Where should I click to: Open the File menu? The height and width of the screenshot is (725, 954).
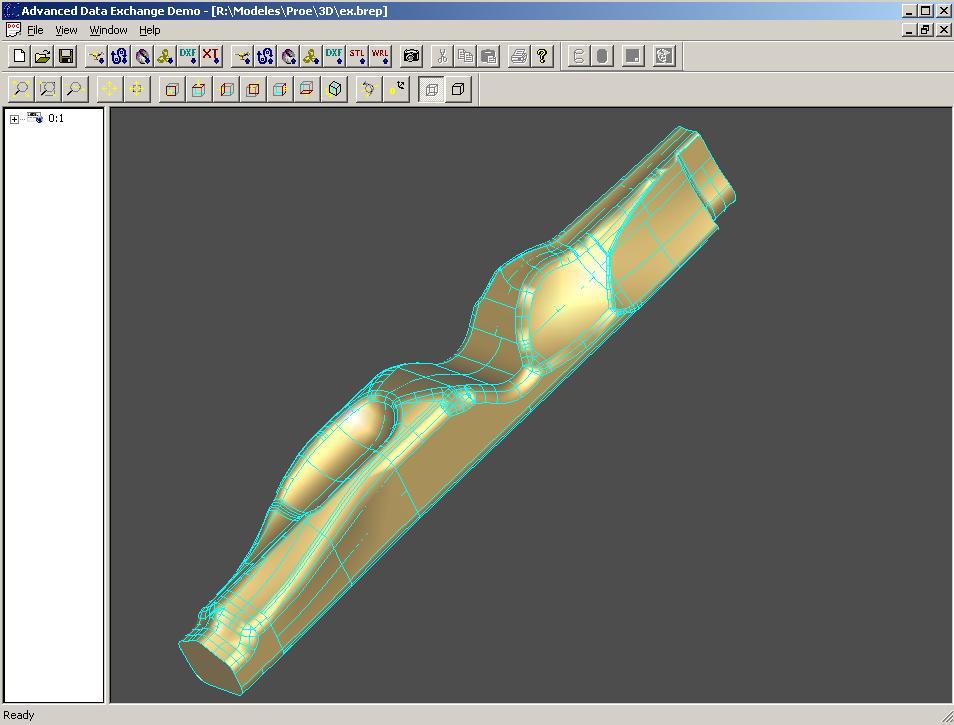tap(35, 30)
